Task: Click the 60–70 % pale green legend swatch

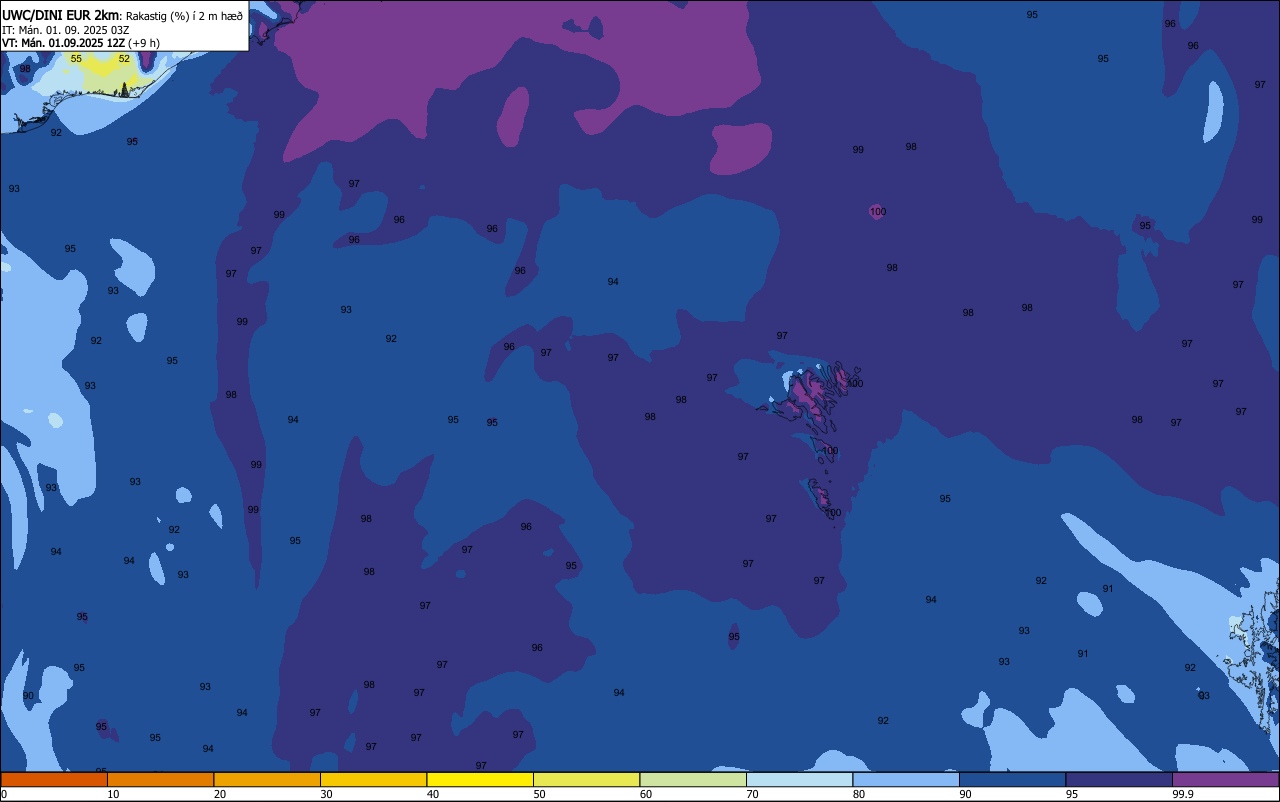Action: 693,779
